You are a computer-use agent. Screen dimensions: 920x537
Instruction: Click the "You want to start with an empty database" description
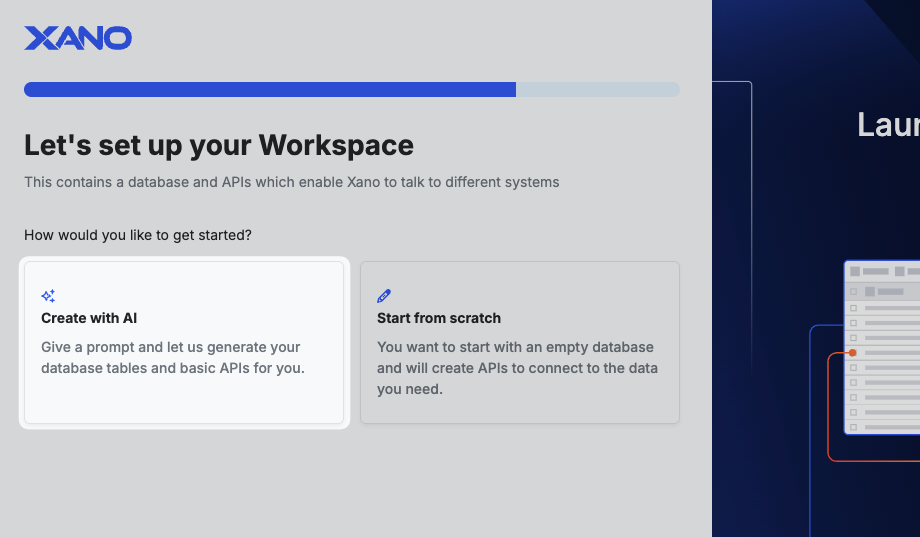(x=518, y=368)
